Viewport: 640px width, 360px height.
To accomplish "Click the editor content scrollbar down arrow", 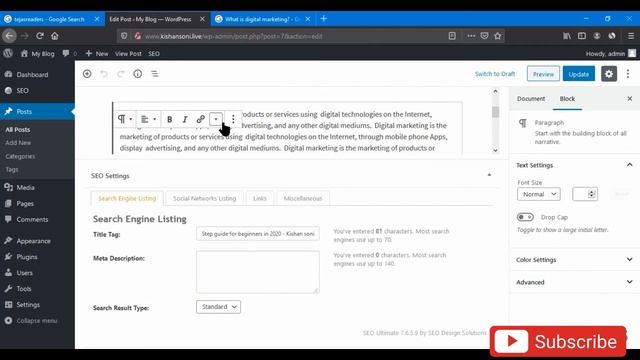I will [x=495, y=150].
